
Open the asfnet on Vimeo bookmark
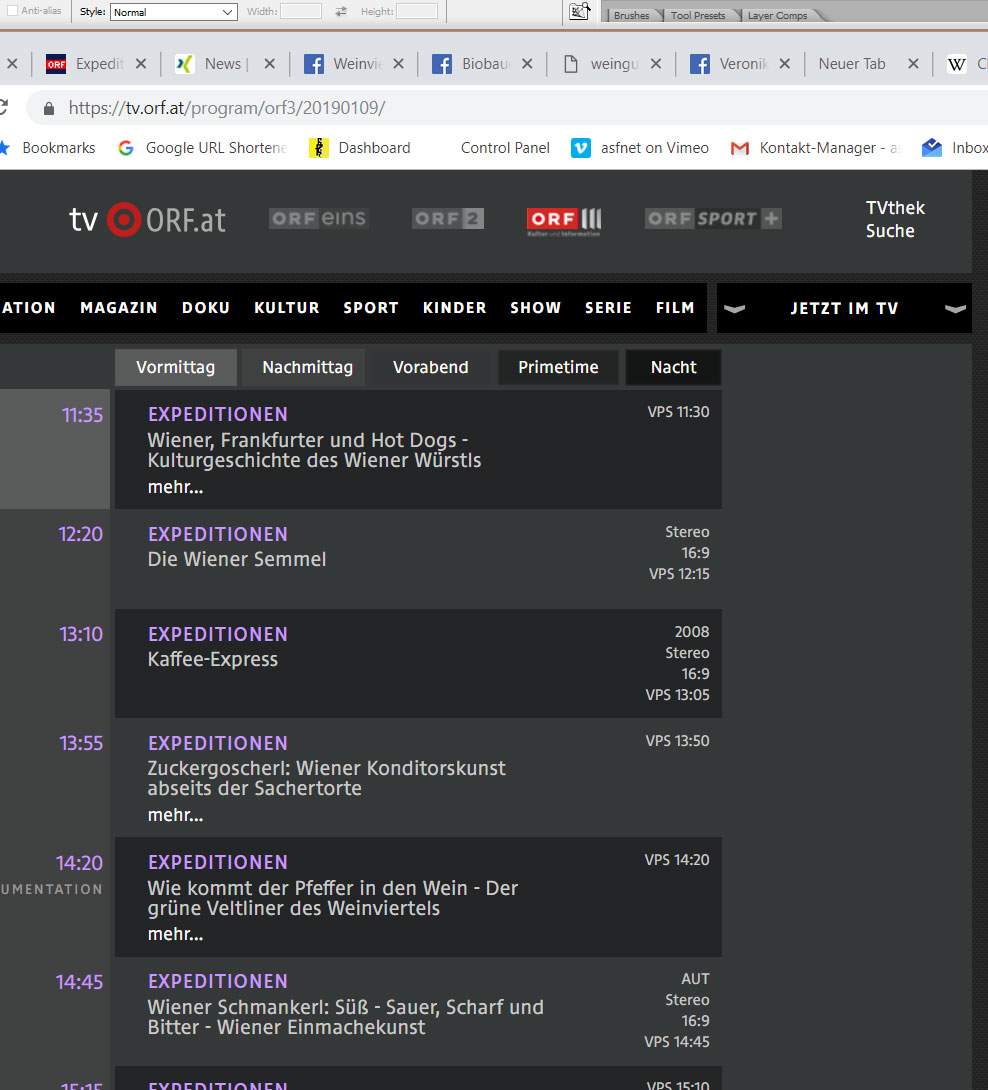(x=640, y=148)
